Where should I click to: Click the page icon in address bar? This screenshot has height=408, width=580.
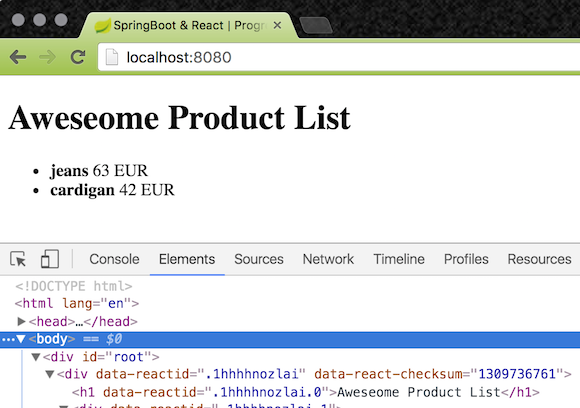[112, 57]
